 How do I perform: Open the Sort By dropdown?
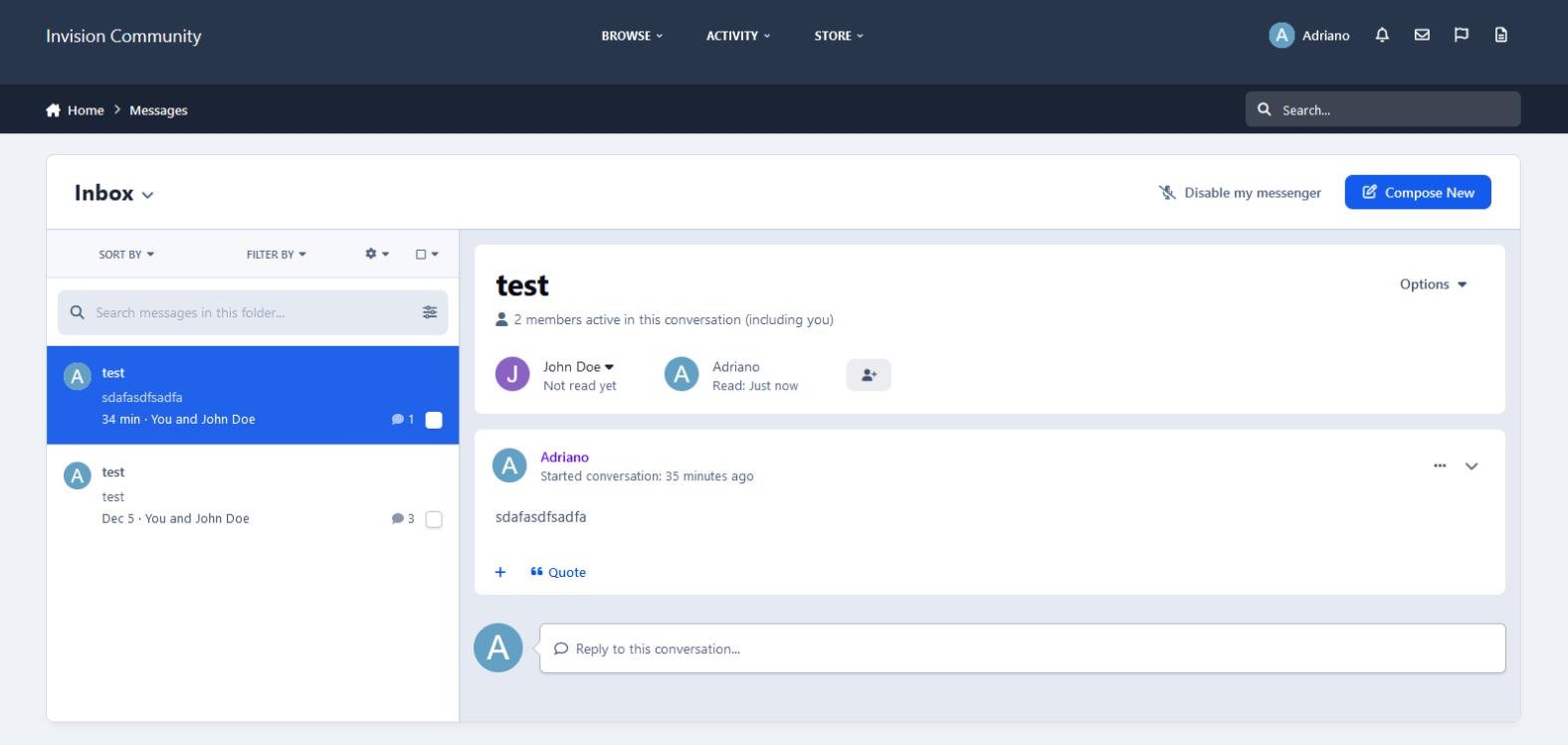(126, 255)
